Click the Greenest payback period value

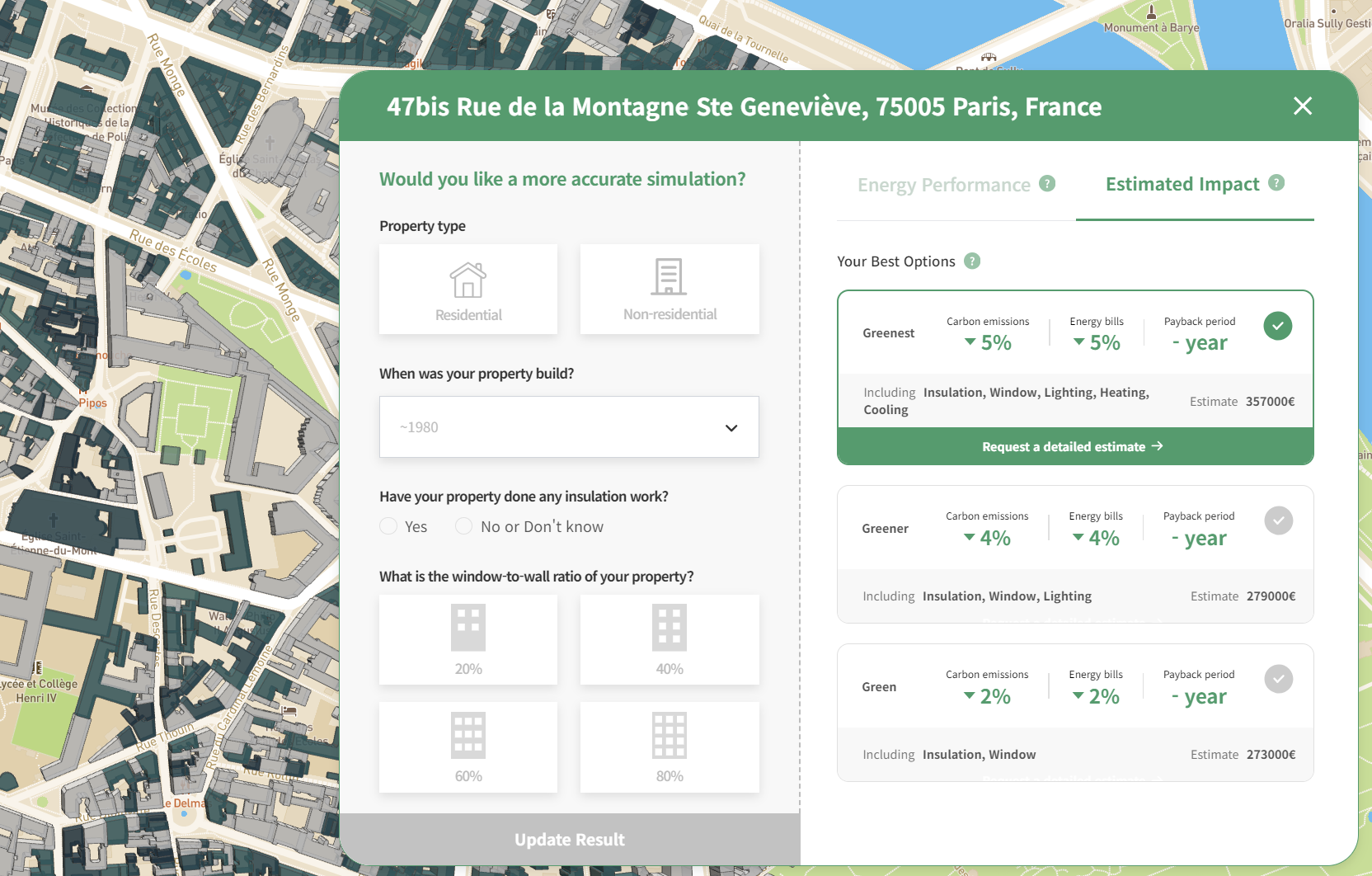pos(1200,342)
